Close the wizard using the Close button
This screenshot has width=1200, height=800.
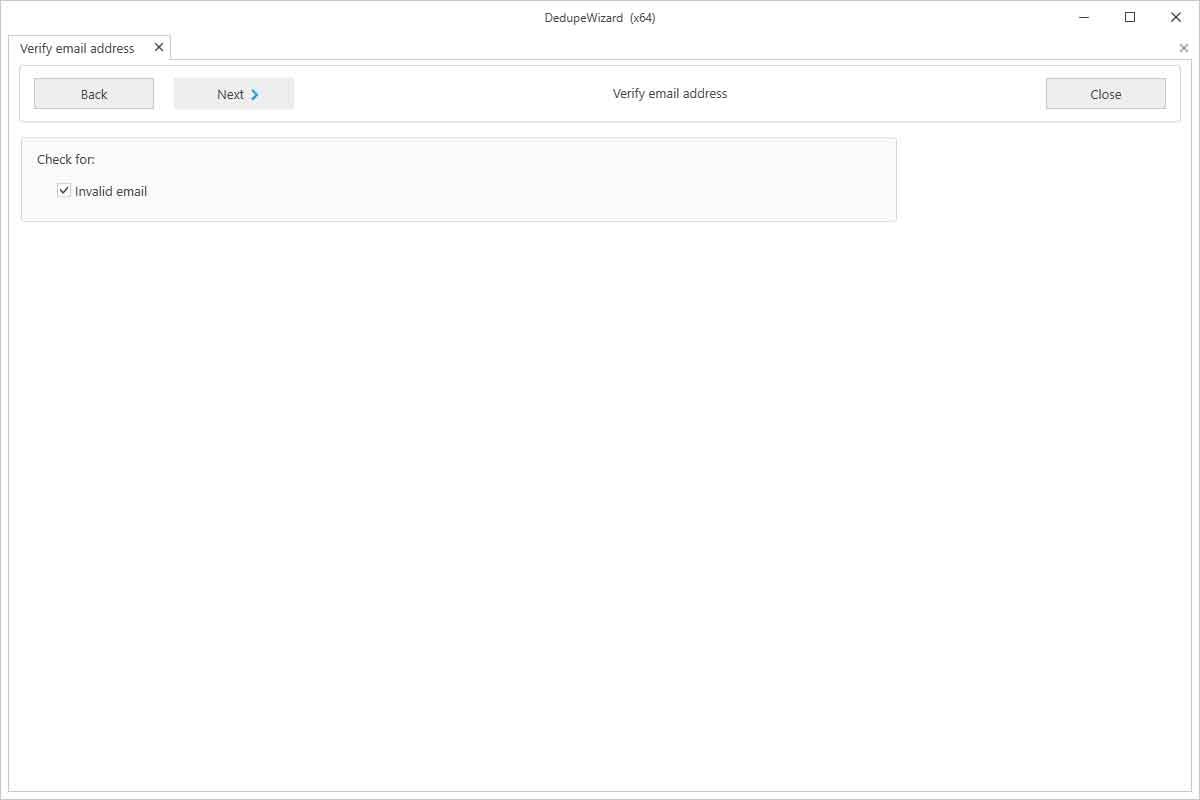(1105, 93)
